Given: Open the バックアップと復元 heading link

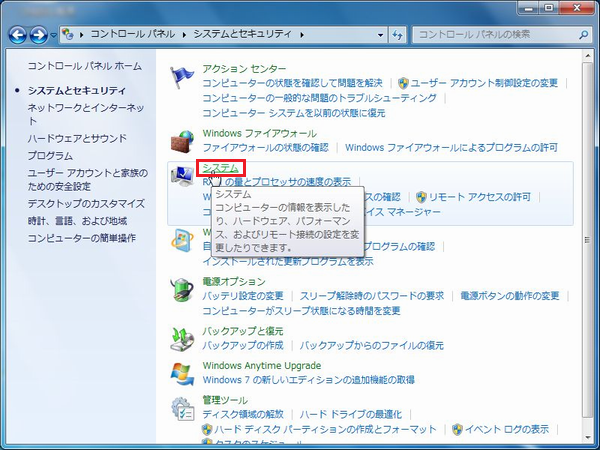Looking at the screenshot, I should pyautogui.click(x=243, y=331).
